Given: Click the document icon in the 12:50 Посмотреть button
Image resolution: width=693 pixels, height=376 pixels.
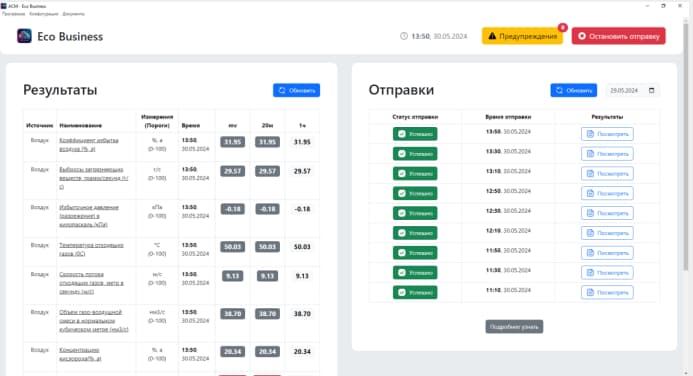Looking at the screenshot, I should (590, 193).
